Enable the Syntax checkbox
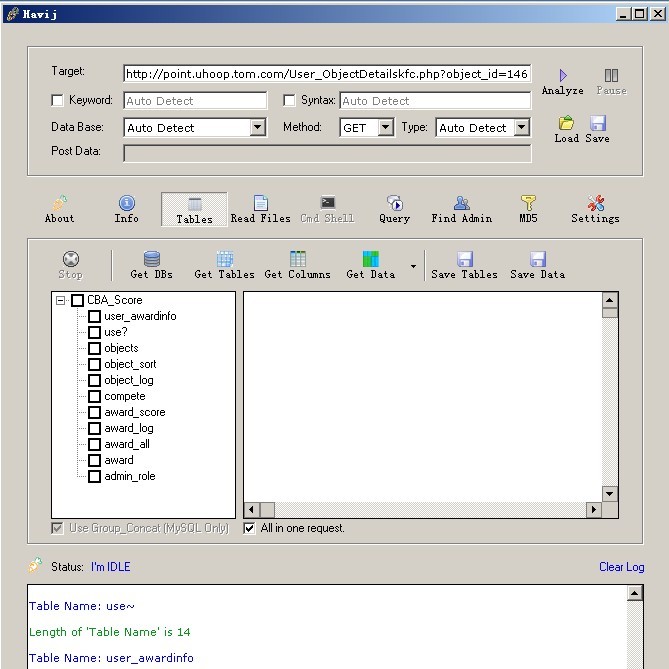 (x=289, y=100)
